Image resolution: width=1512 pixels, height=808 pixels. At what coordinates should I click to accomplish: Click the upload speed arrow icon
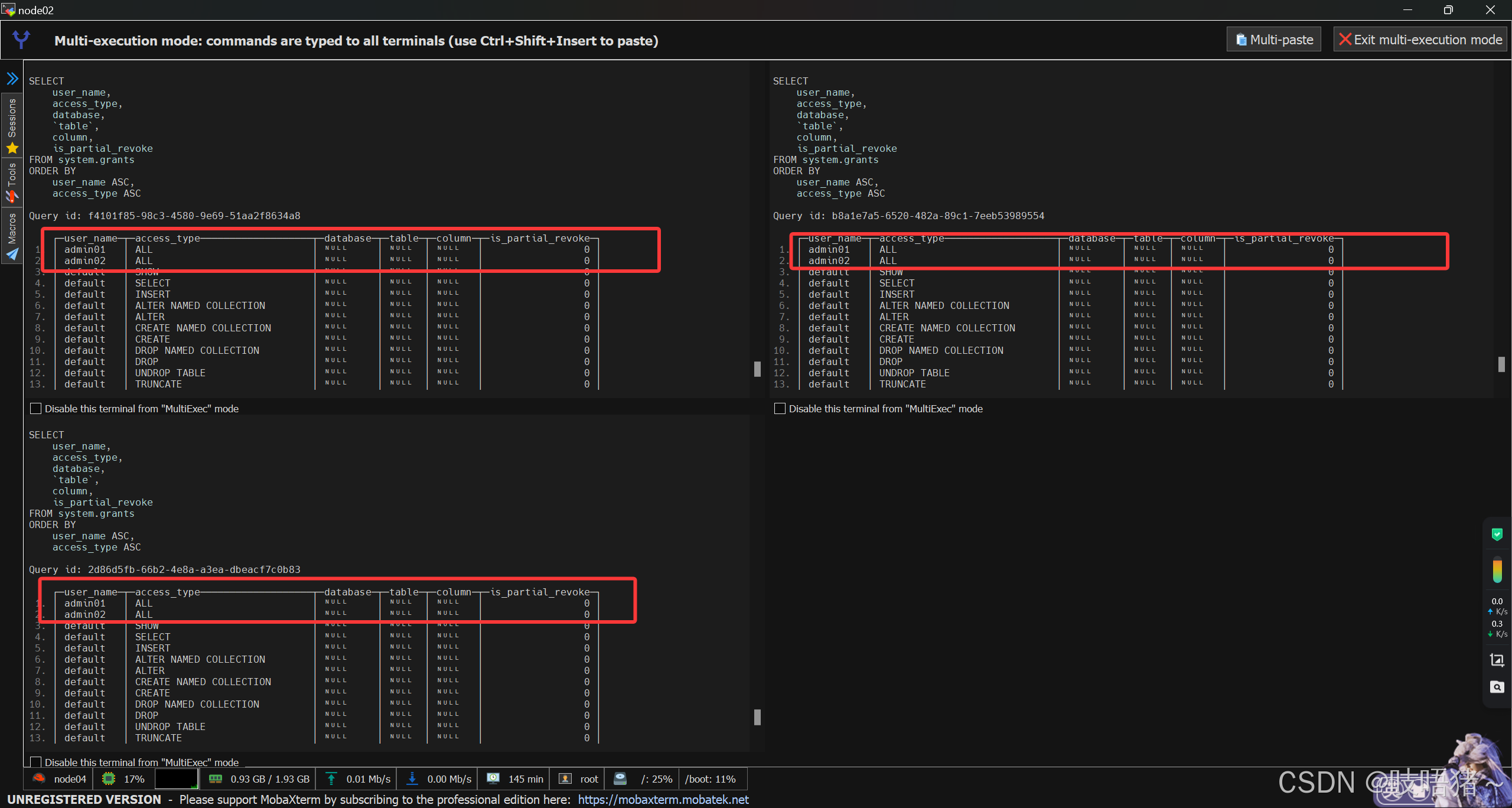click(331, 778)
